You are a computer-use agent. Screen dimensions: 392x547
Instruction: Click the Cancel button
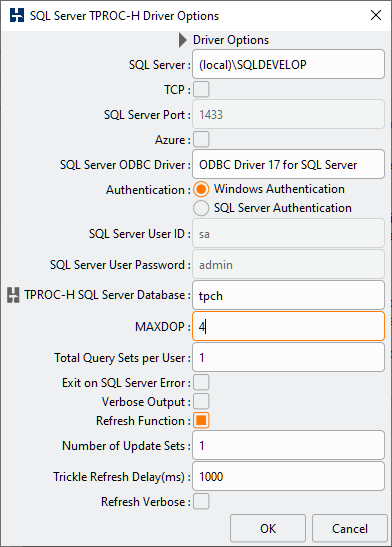click(x=350, y=528)
